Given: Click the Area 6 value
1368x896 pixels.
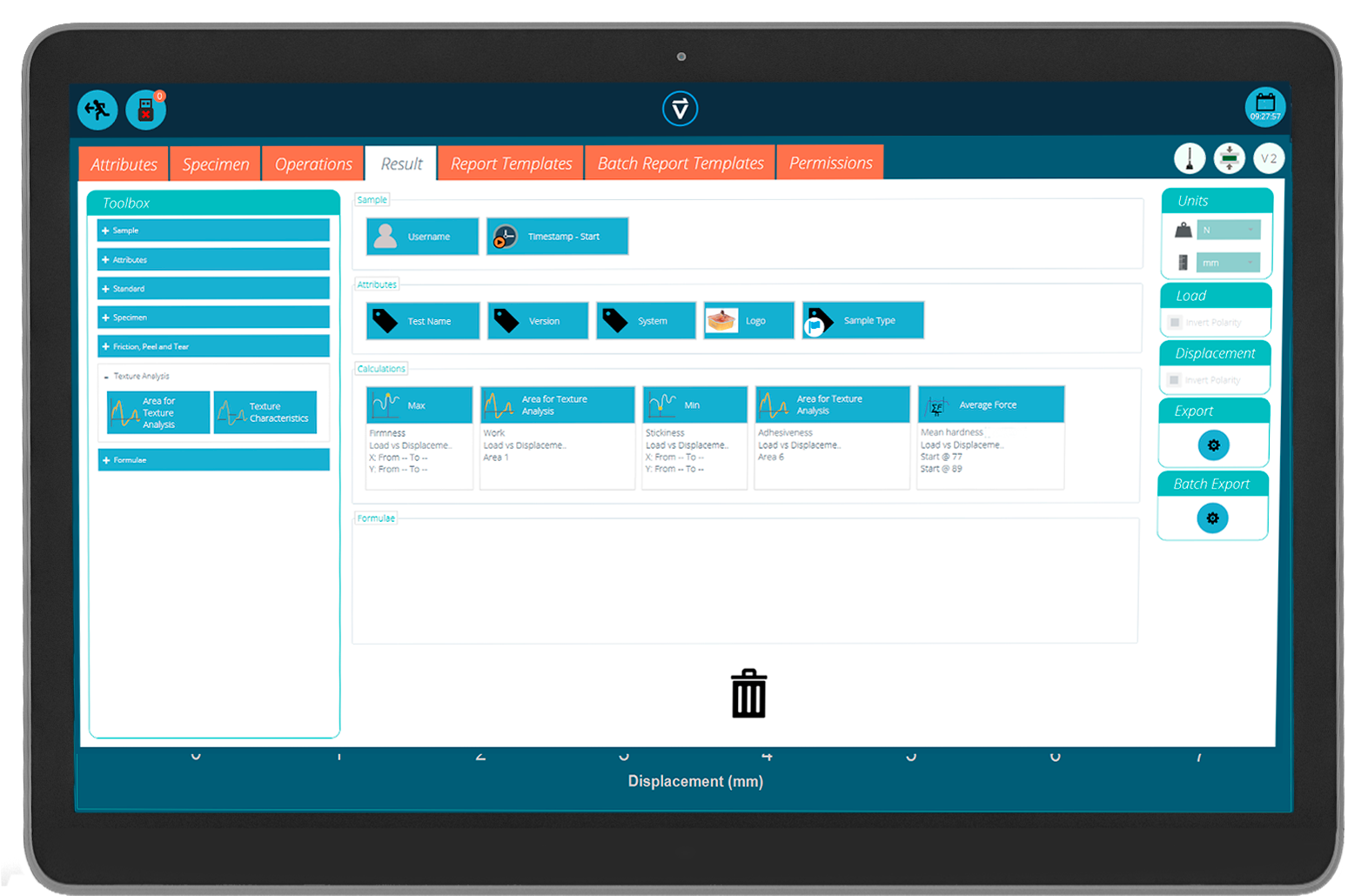Looking at the screenshot, I should coord(770,457).
